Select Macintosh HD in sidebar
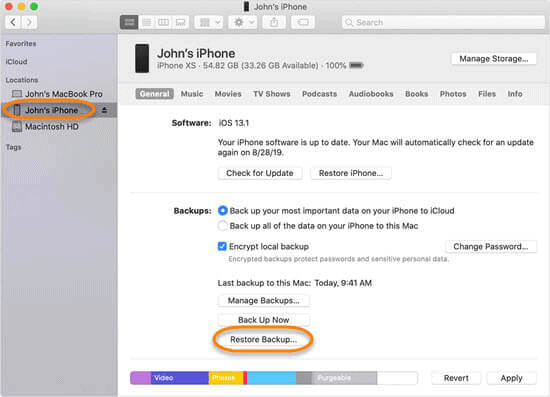 (x=58, y=127)
